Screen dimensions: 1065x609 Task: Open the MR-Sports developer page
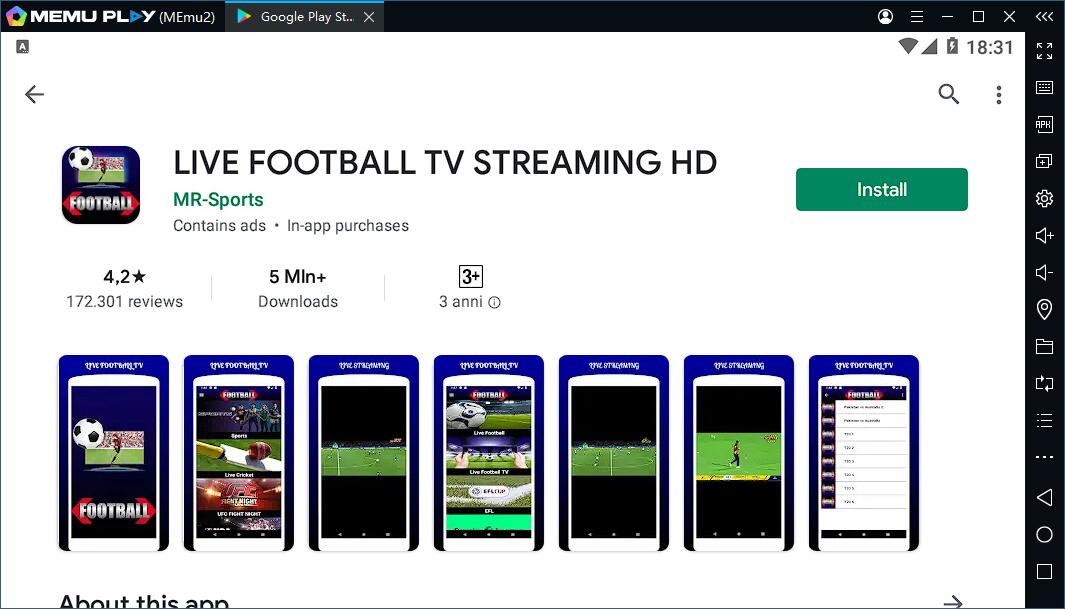coord(219,199)
